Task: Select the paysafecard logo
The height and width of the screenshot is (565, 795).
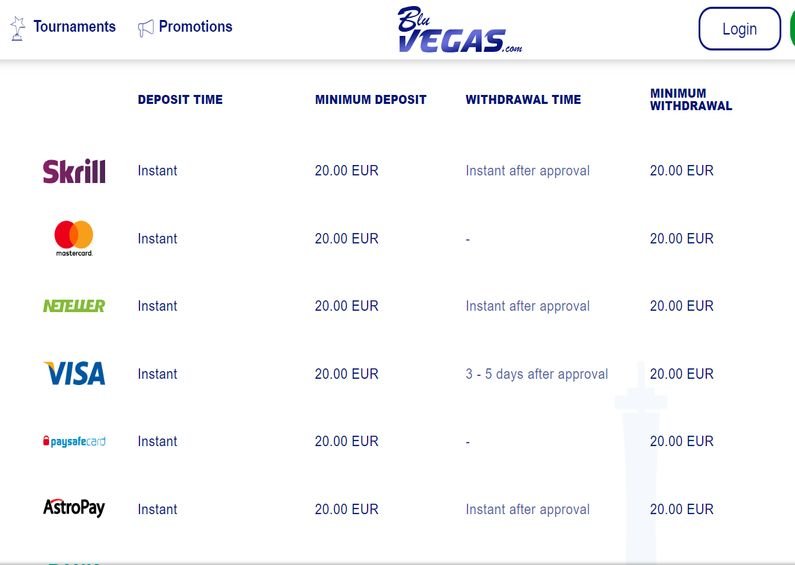Action: [x=74, y=441]
